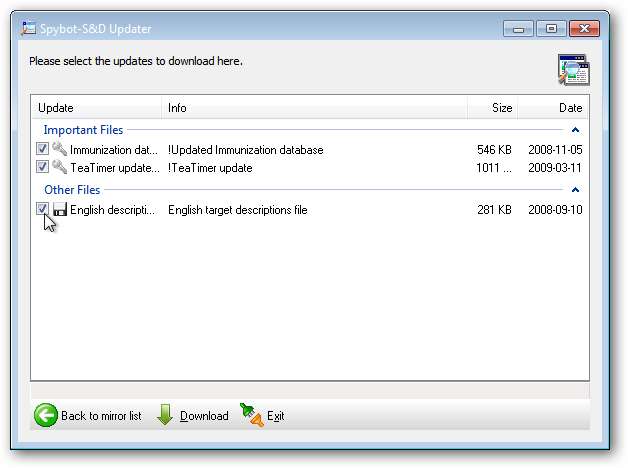Click the Spybot-S&D Updater title bar icon

pos(28,28)
